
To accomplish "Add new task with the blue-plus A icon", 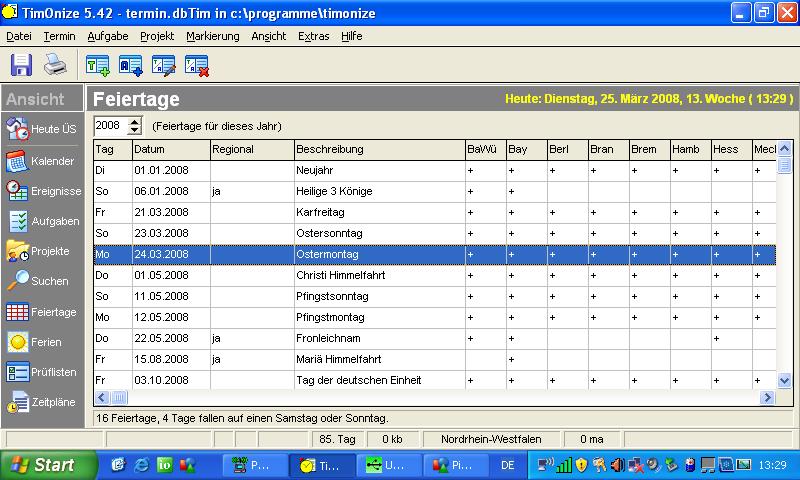I will 130,66.
